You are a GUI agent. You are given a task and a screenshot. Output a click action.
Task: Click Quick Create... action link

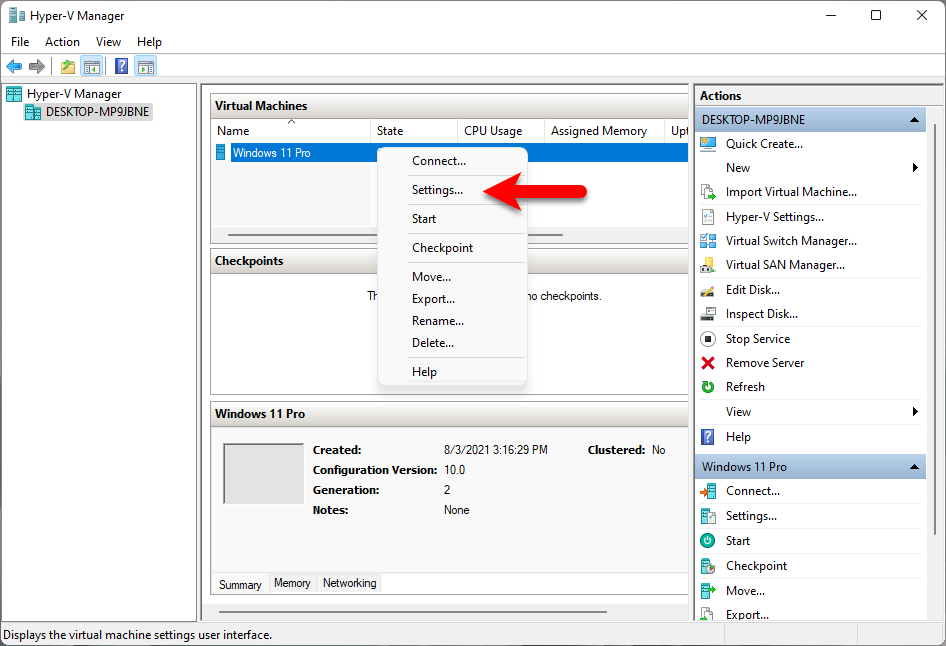(764, 144)
